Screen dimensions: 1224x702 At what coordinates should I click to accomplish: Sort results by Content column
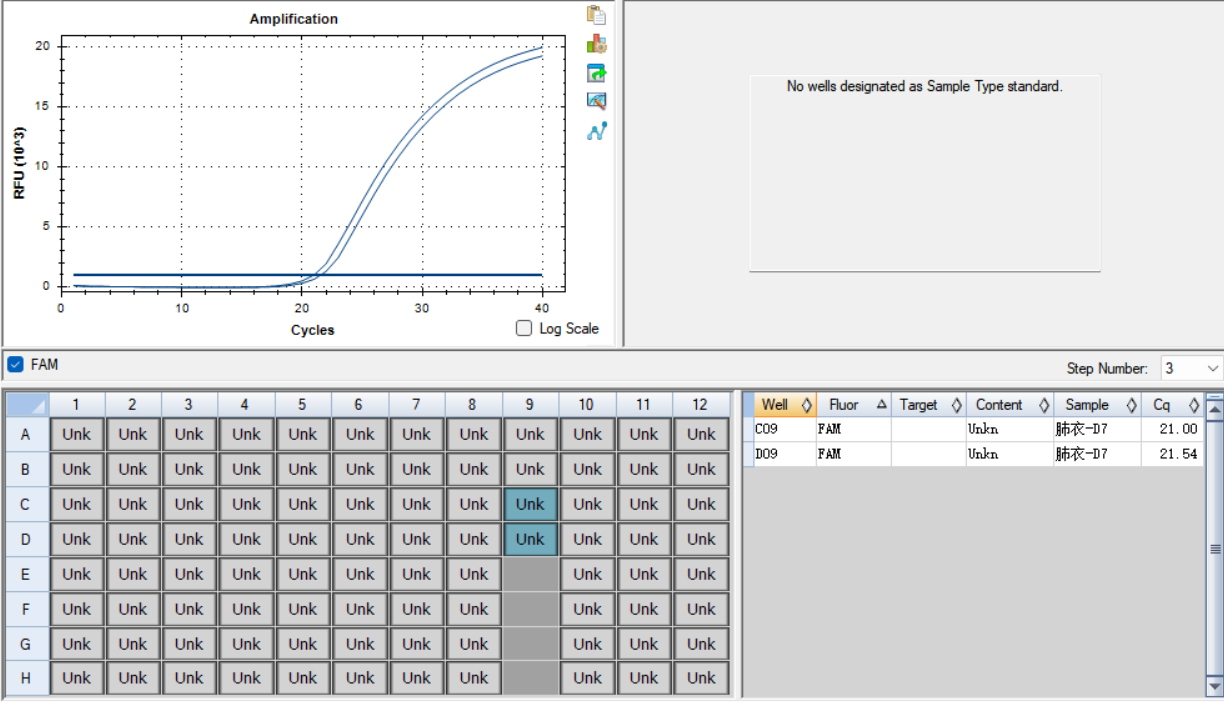1009,405
